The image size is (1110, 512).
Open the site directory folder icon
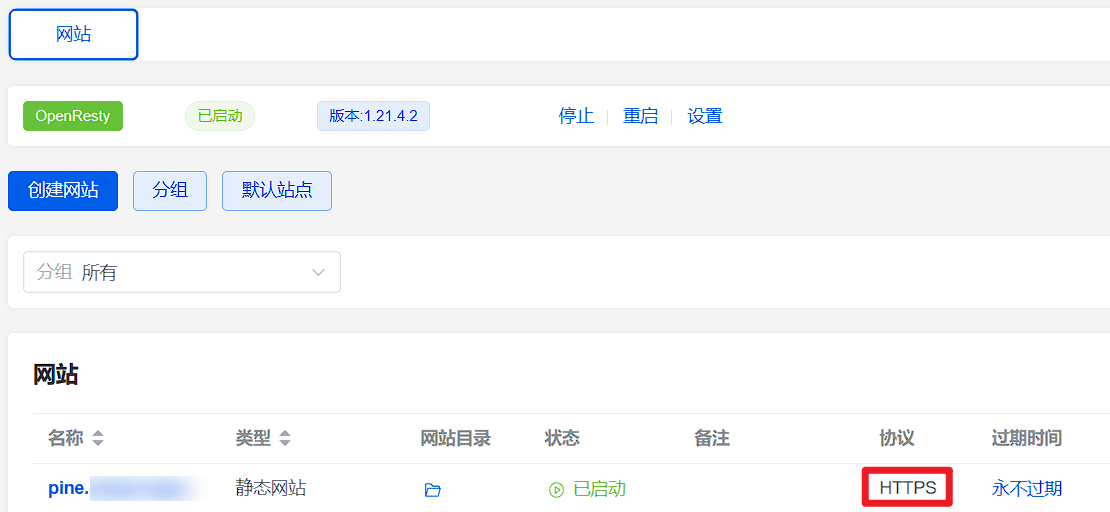point(433,489)
